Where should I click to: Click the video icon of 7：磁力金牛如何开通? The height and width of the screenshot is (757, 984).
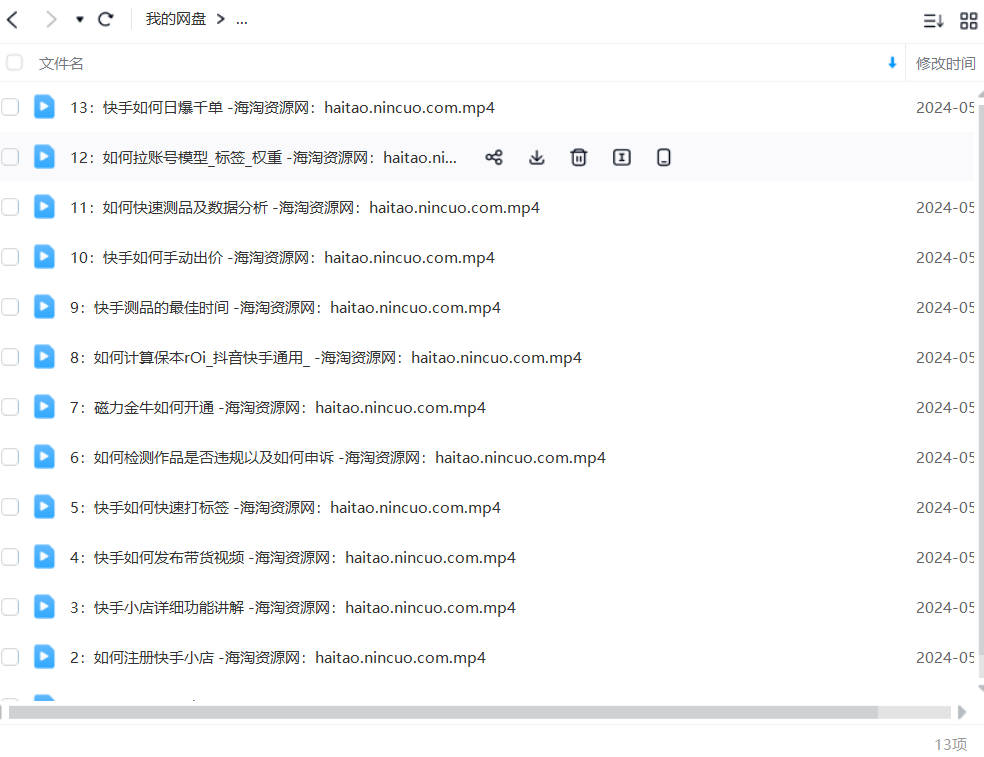pos(44,407)
